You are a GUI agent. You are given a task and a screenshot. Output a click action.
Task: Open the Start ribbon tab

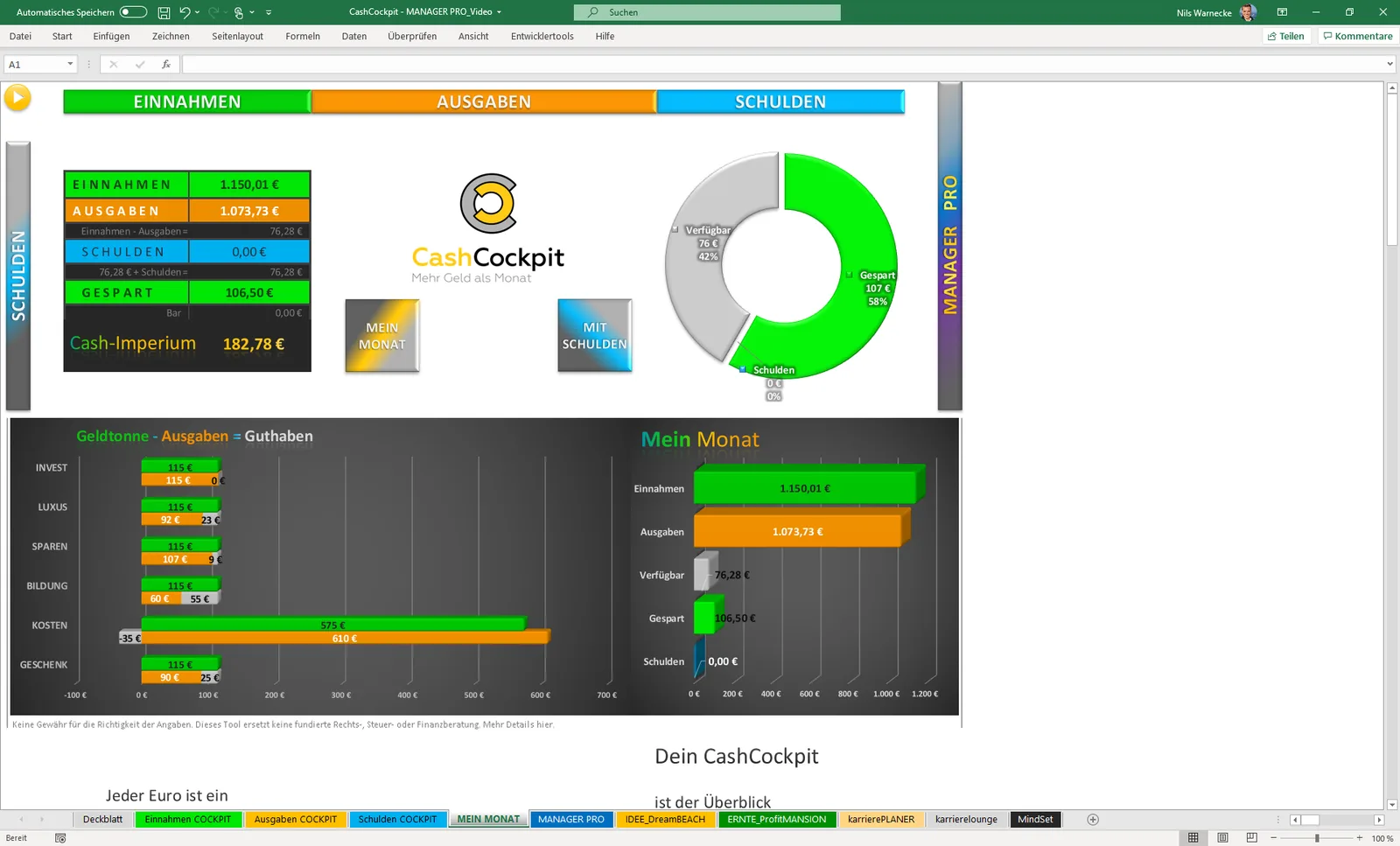point(62,37)
